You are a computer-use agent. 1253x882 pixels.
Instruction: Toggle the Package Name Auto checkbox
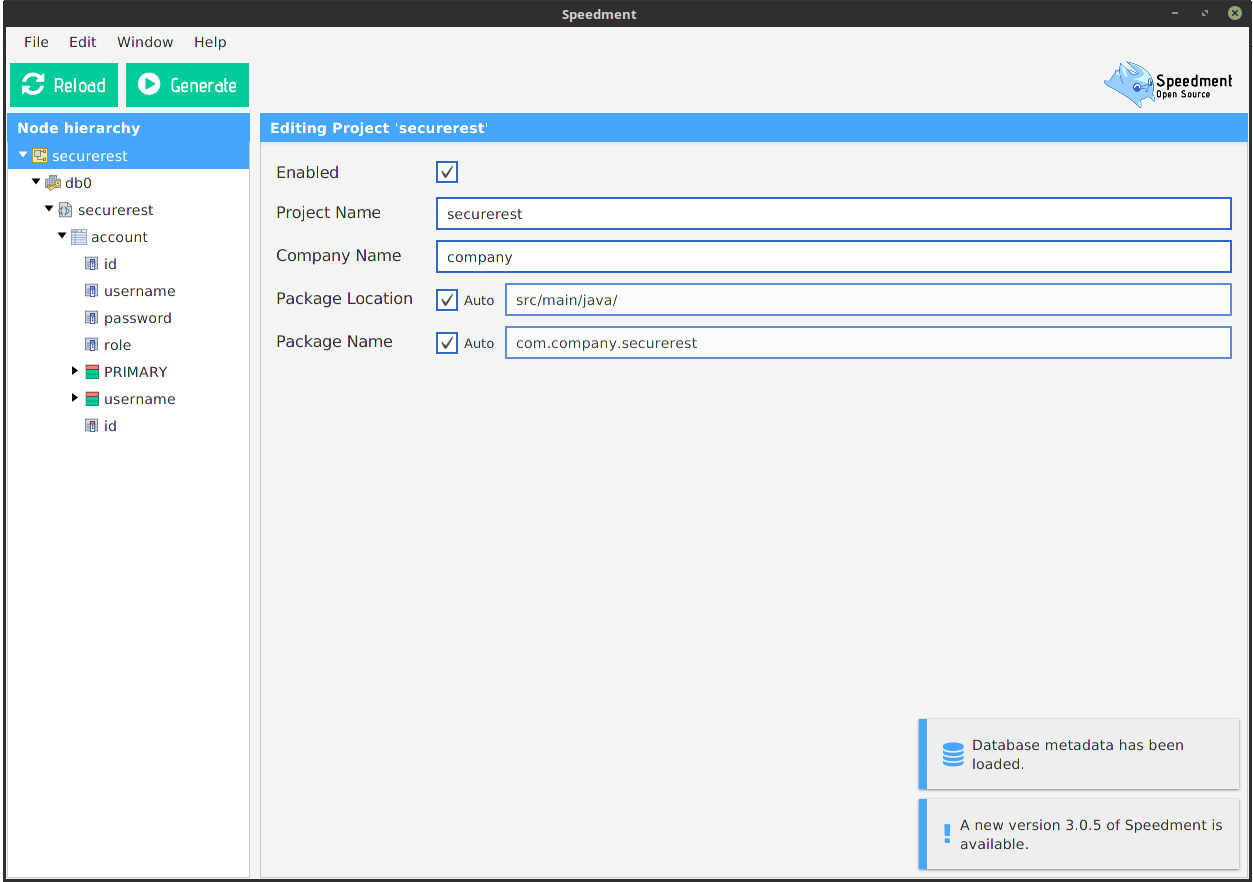point(447,343)
